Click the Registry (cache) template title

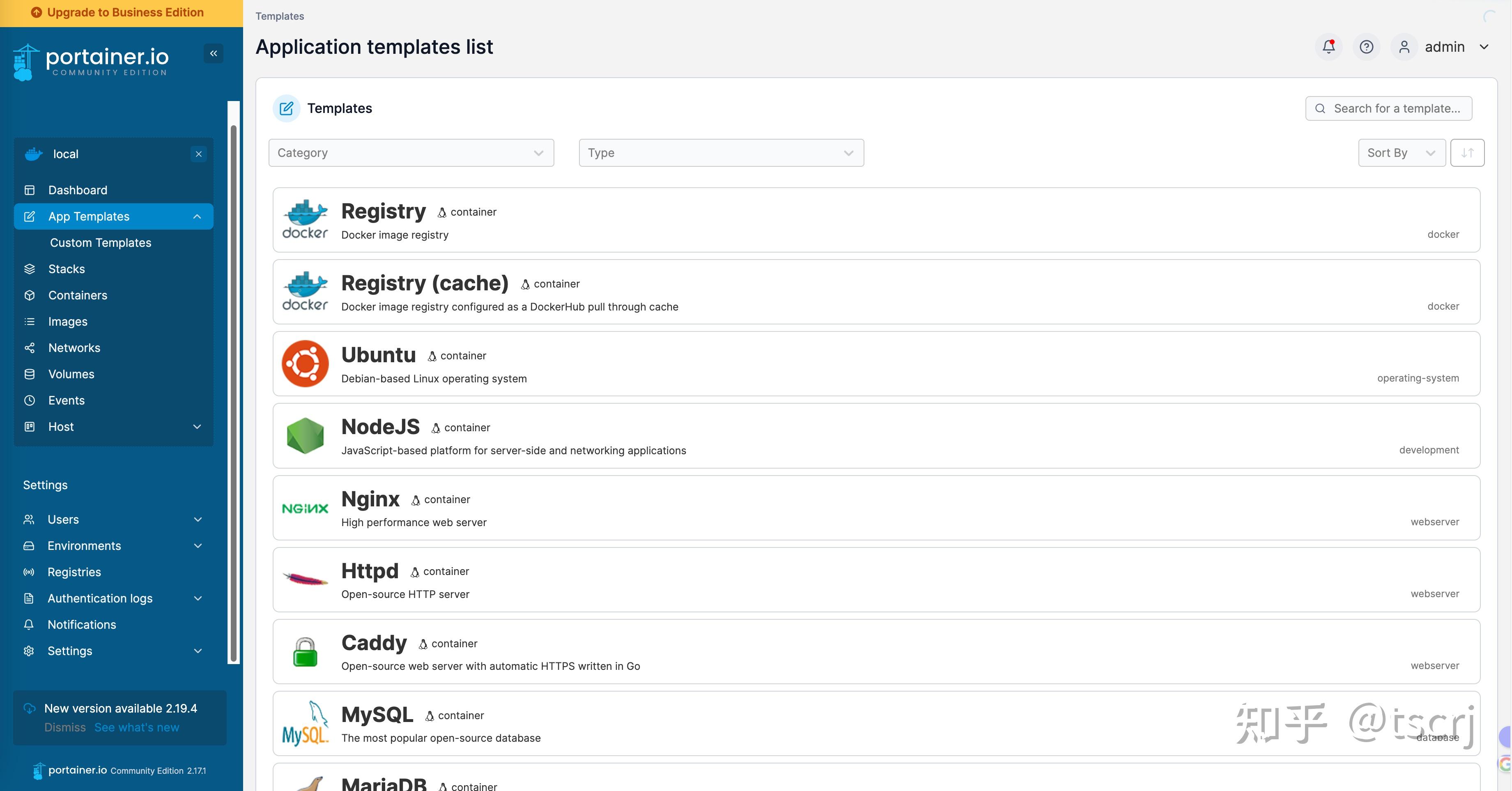(x=425, y=283)
